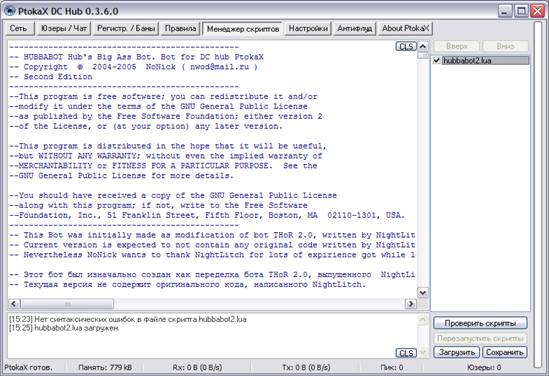Click editor vertical scroll up arrow
Image resolution: width=549 pixels, height=376 pixels.
coord(423,46)
